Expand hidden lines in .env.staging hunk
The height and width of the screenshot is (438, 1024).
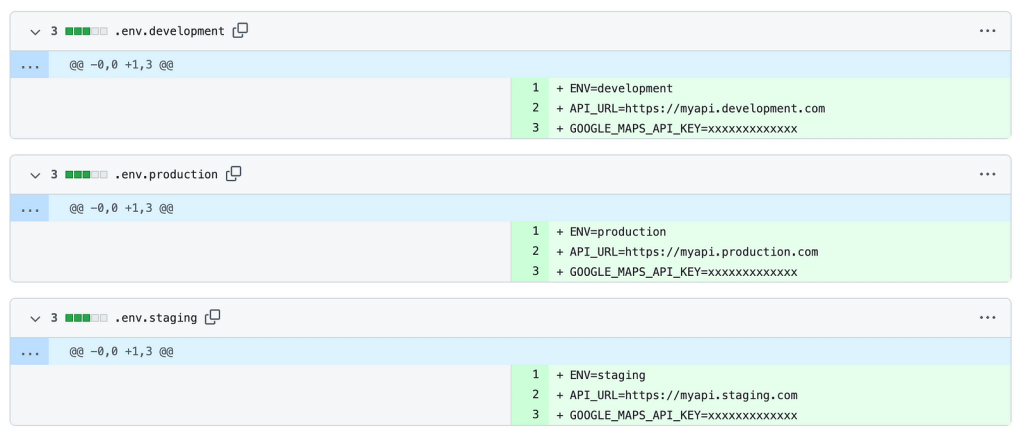30,352
